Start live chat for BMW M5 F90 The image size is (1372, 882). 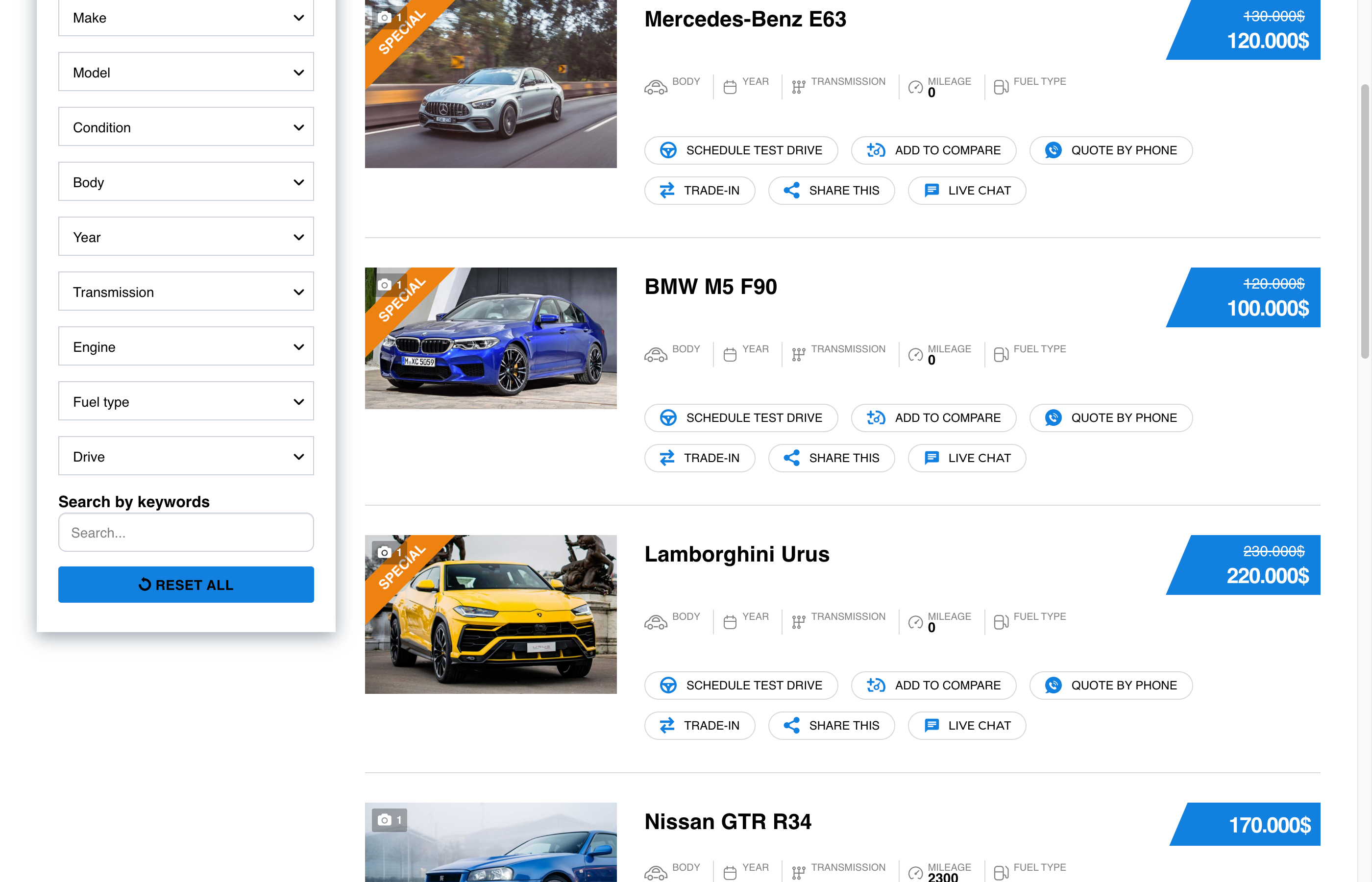967,458
